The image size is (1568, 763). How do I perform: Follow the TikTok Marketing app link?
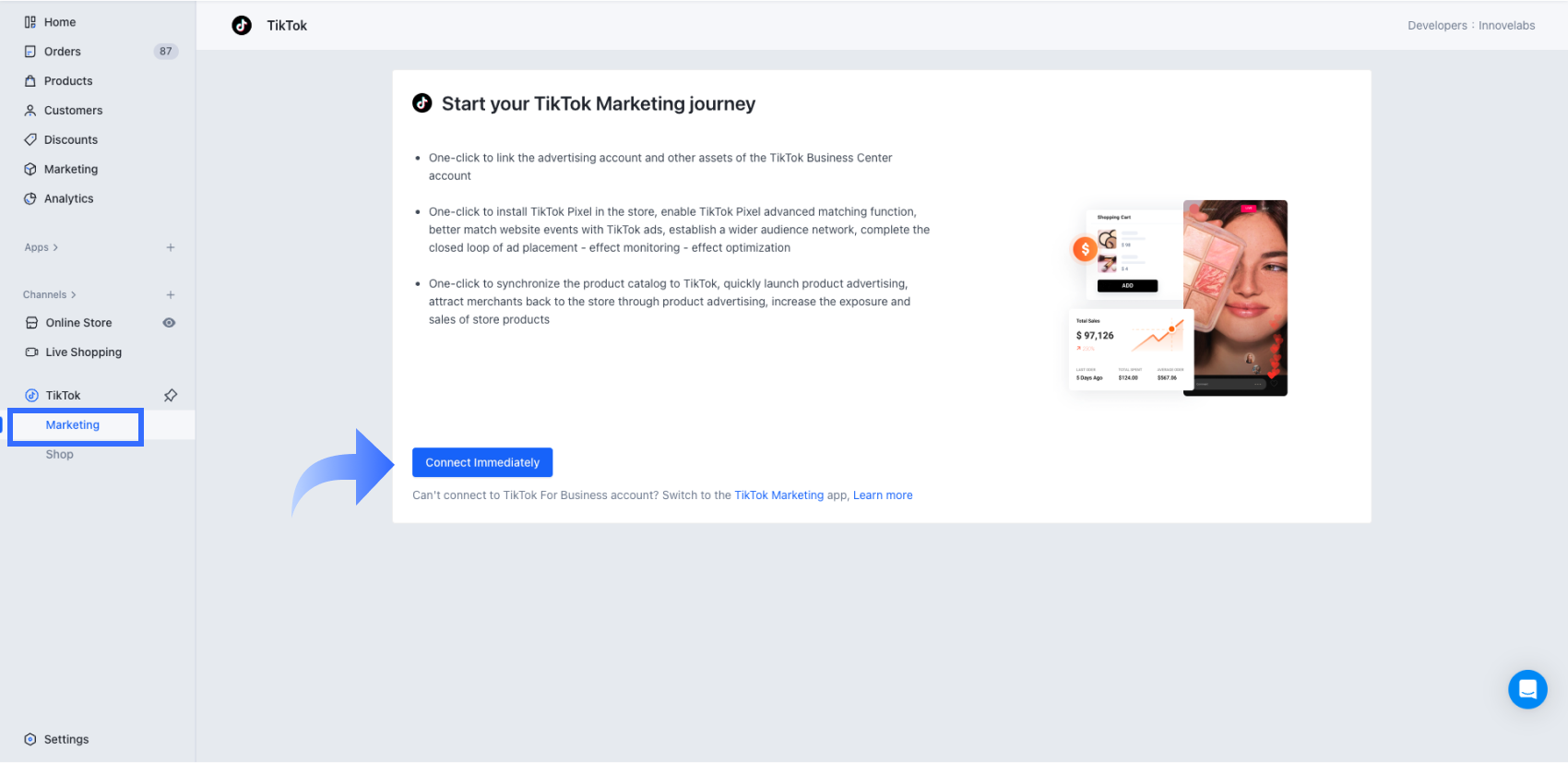point(778,495)
